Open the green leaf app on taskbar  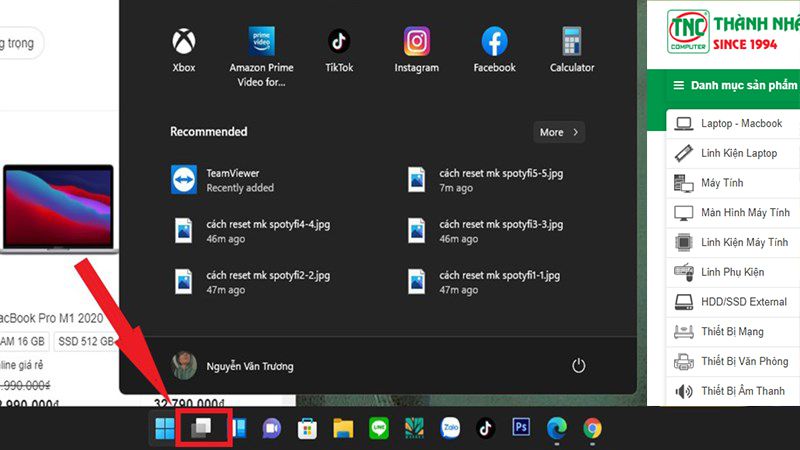[x=414, y=429]
